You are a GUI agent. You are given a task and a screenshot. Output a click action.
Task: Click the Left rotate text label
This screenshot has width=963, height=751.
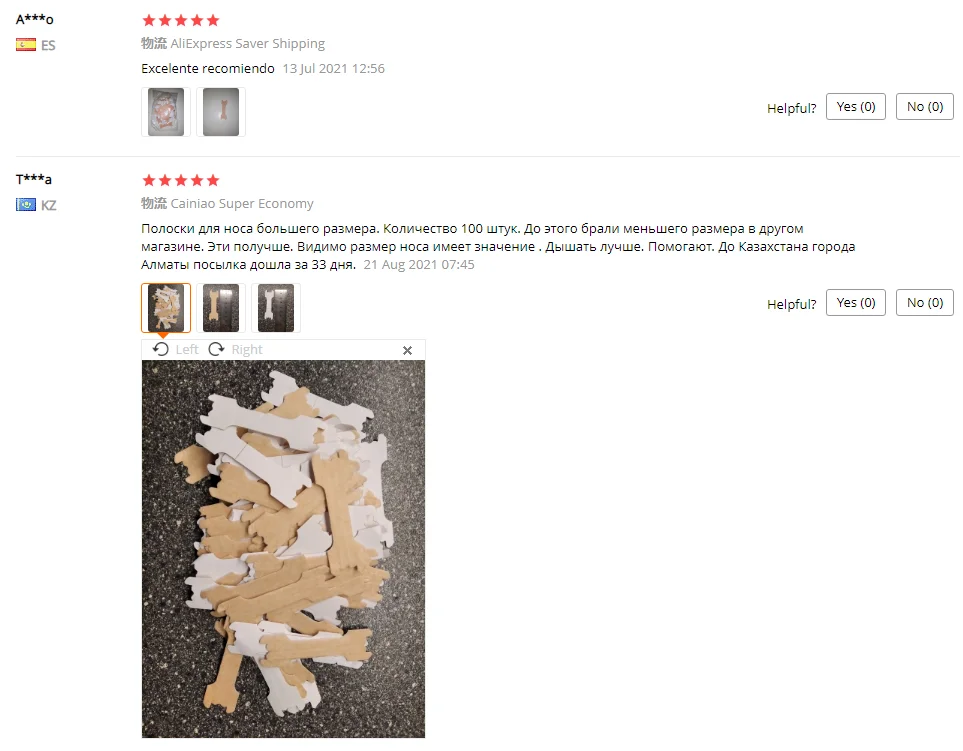(x=187, y=349)
